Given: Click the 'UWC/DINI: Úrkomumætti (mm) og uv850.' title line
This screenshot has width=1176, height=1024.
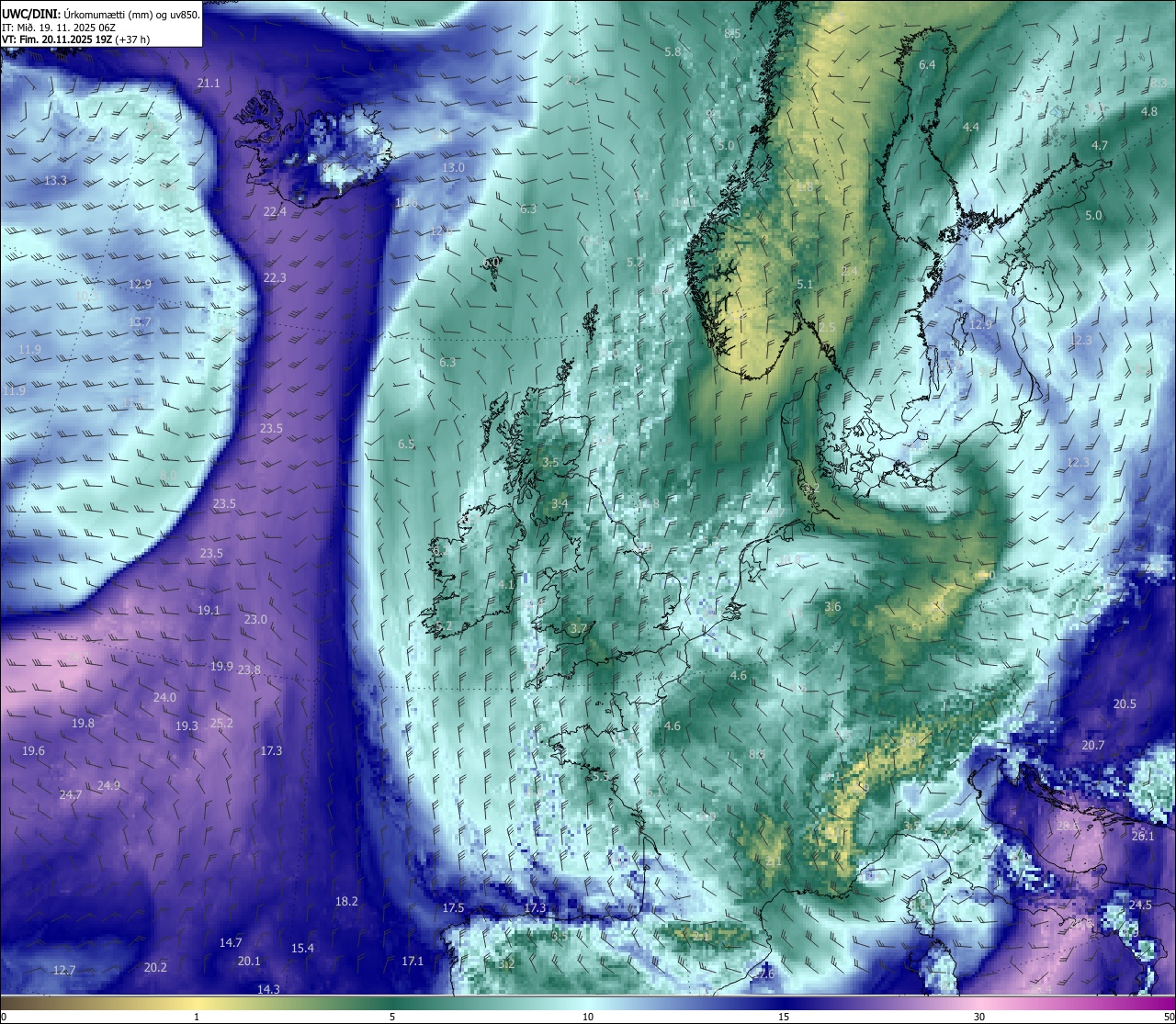Looking at the screenshot, I should point(101,15).
